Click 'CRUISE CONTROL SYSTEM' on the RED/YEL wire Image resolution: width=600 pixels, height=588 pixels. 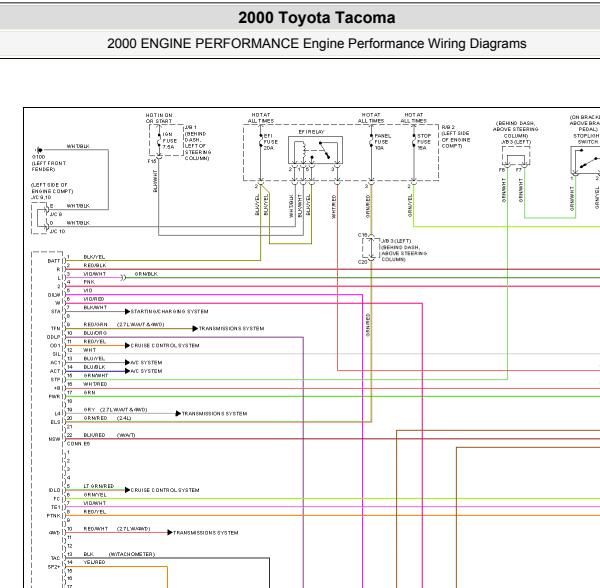coord(165,345)
